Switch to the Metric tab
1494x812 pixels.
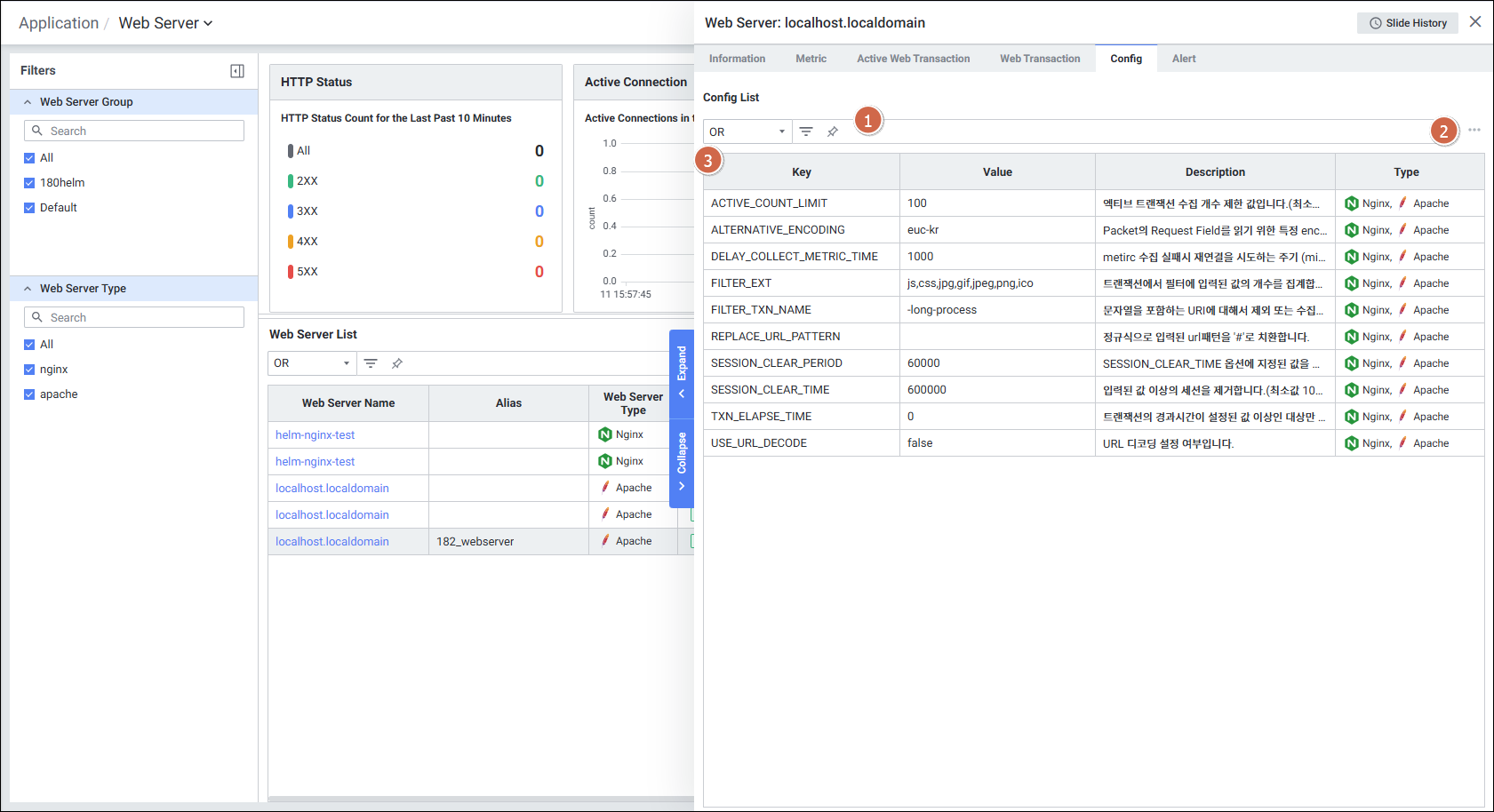tap(811, 59)
